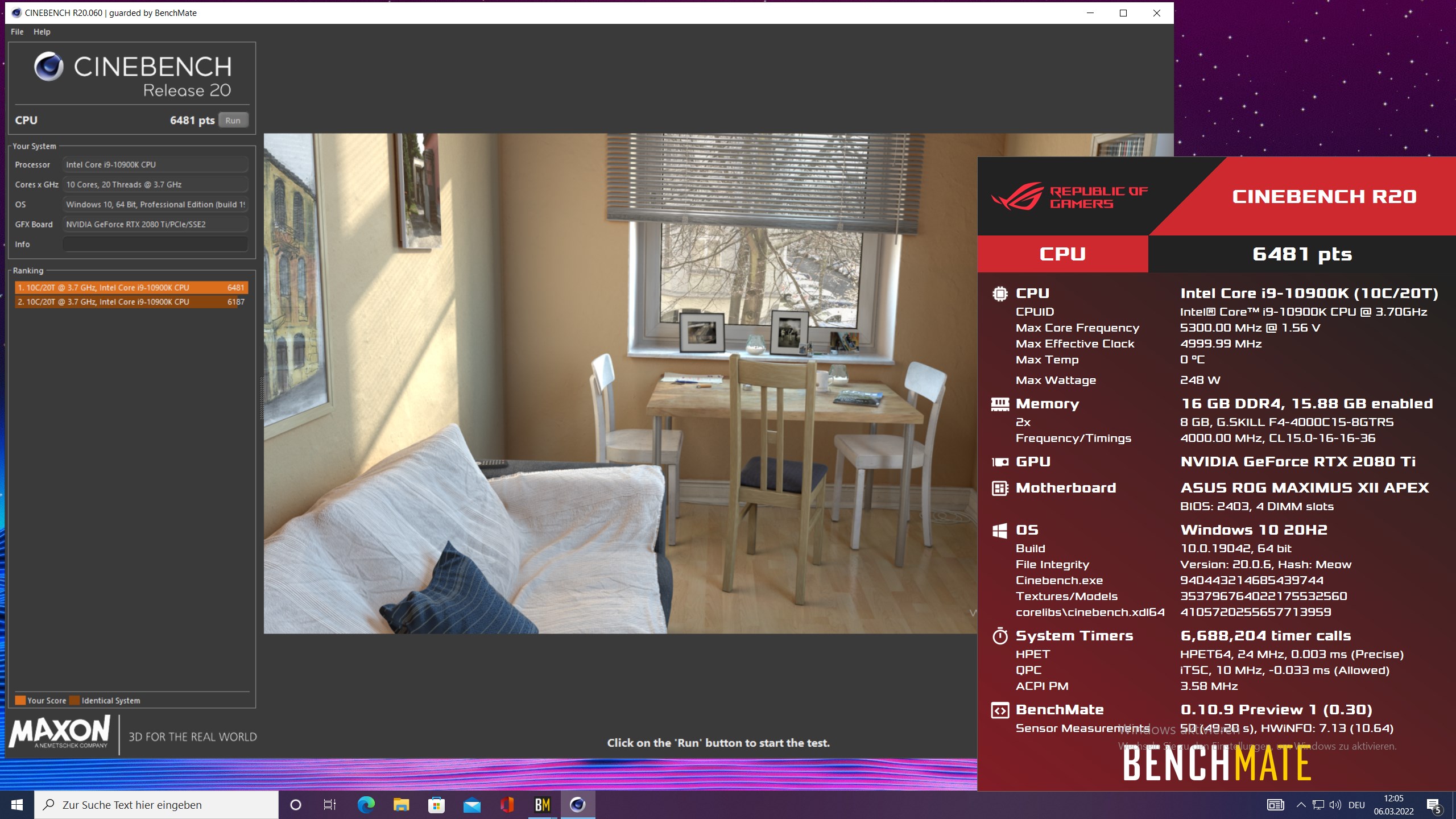
Task: Click the Motherboard icon
Action: click(x=1000, y=489)
